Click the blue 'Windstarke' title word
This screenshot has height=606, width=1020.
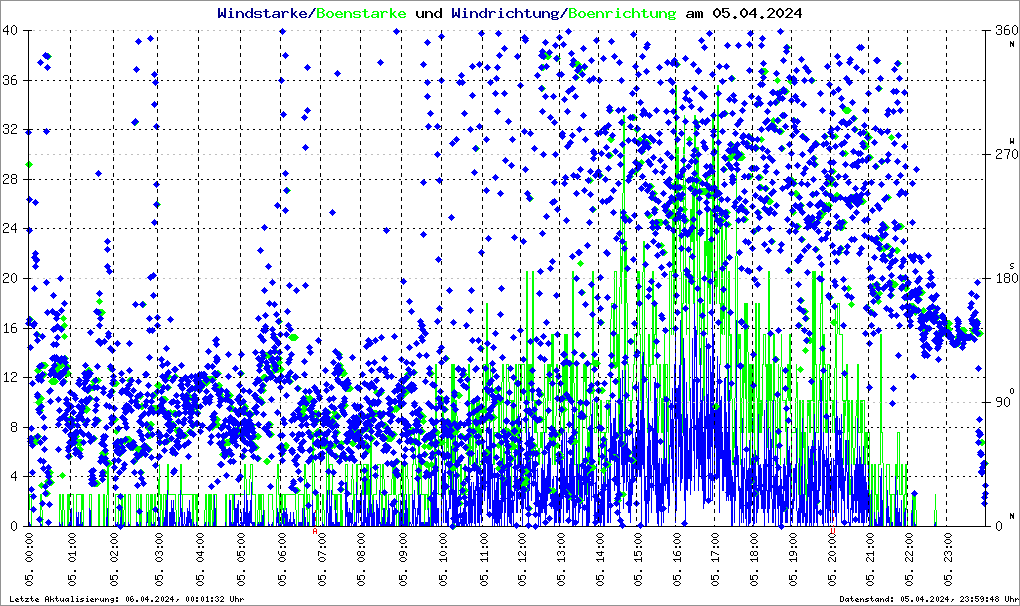point(262,13)
